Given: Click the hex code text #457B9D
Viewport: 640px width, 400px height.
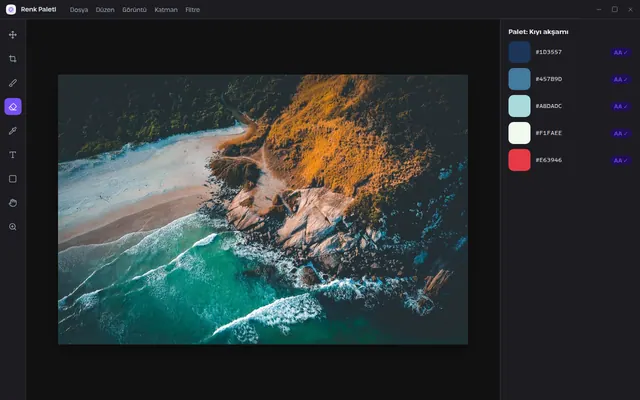Looking at the screenshot, I should pos(549,79).
